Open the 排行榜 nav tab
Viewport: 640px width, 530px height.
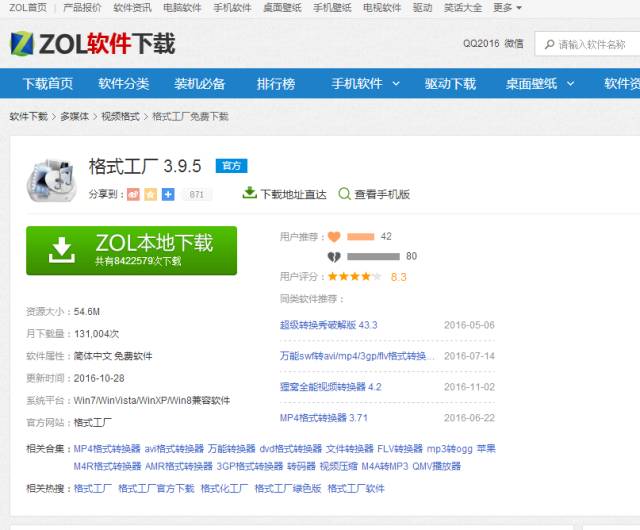tap(276, 84)
